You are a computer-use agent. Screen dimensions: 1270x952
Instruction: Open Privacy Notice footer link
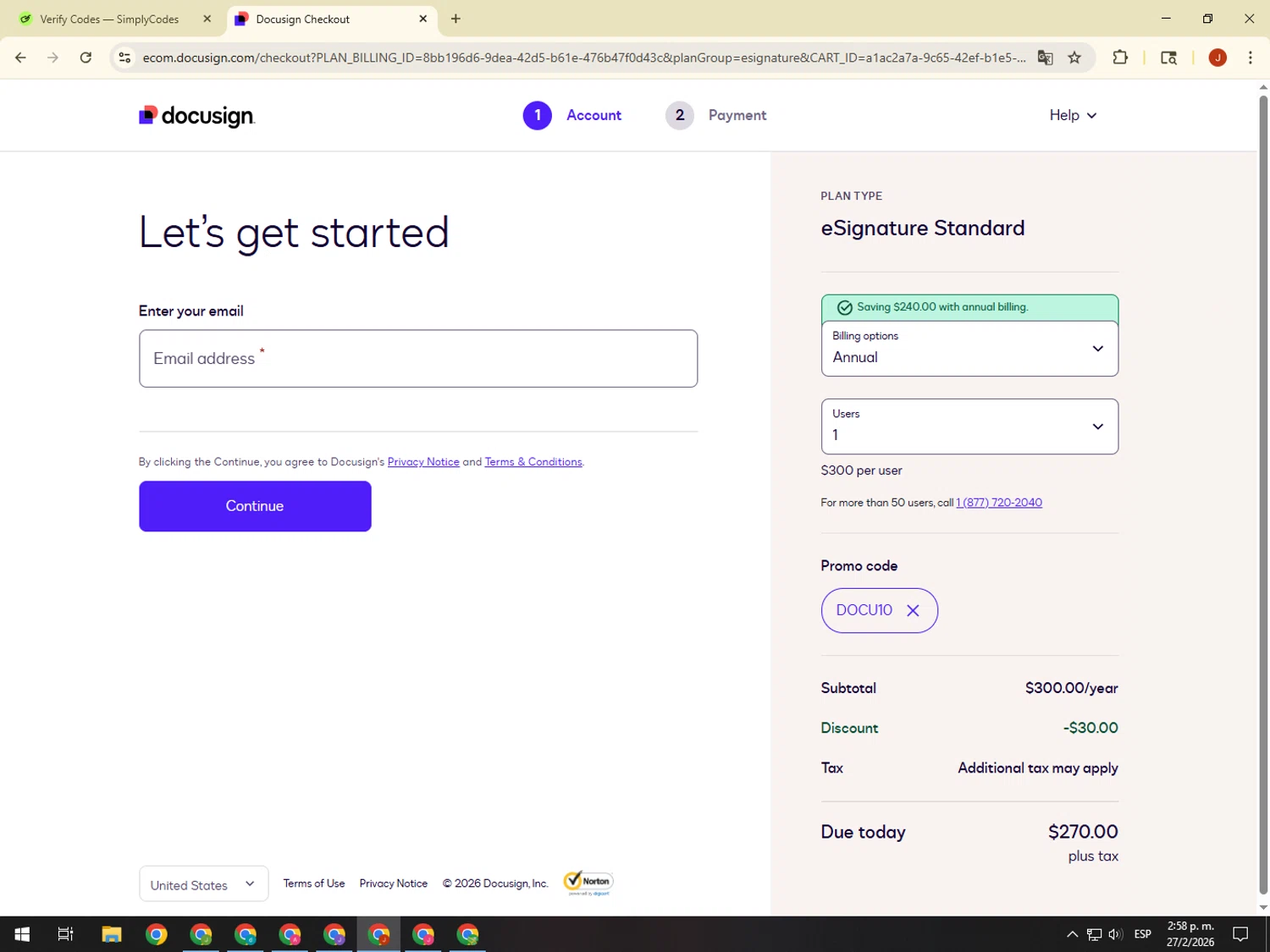(x=394, y=883)
